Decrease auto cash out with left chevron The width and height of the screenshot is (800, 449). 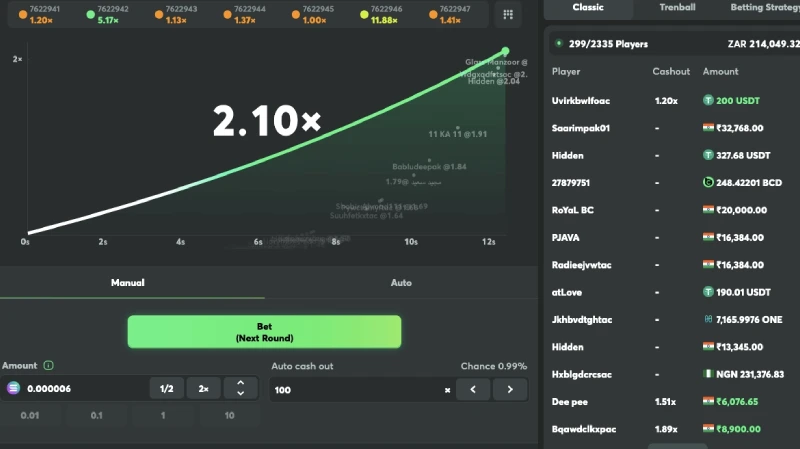[x=473, y=389]
